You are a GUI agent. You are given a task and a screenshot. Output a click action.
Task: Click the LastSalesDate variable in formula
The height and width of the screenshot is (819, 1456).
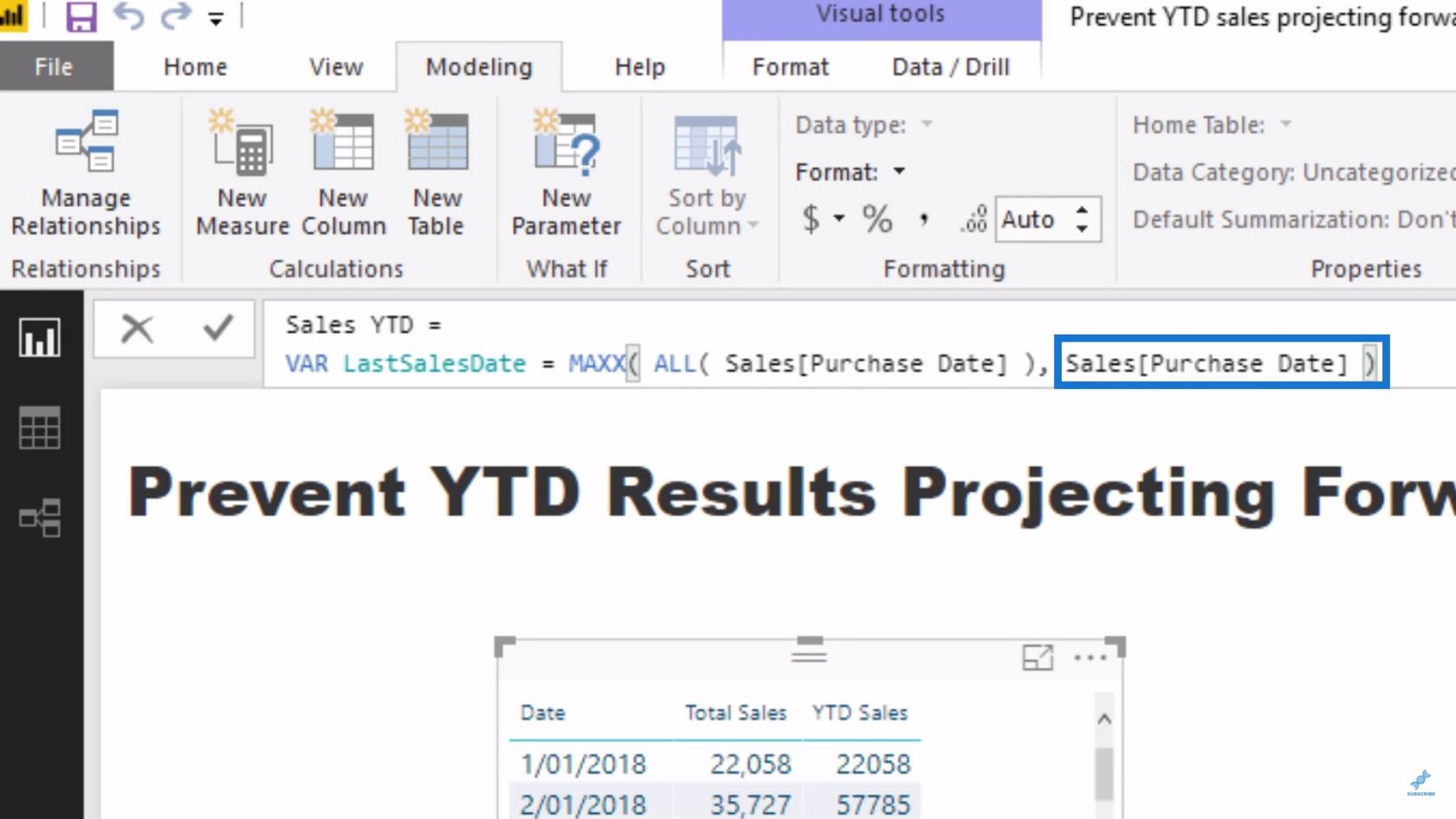(x=434, y=363)
